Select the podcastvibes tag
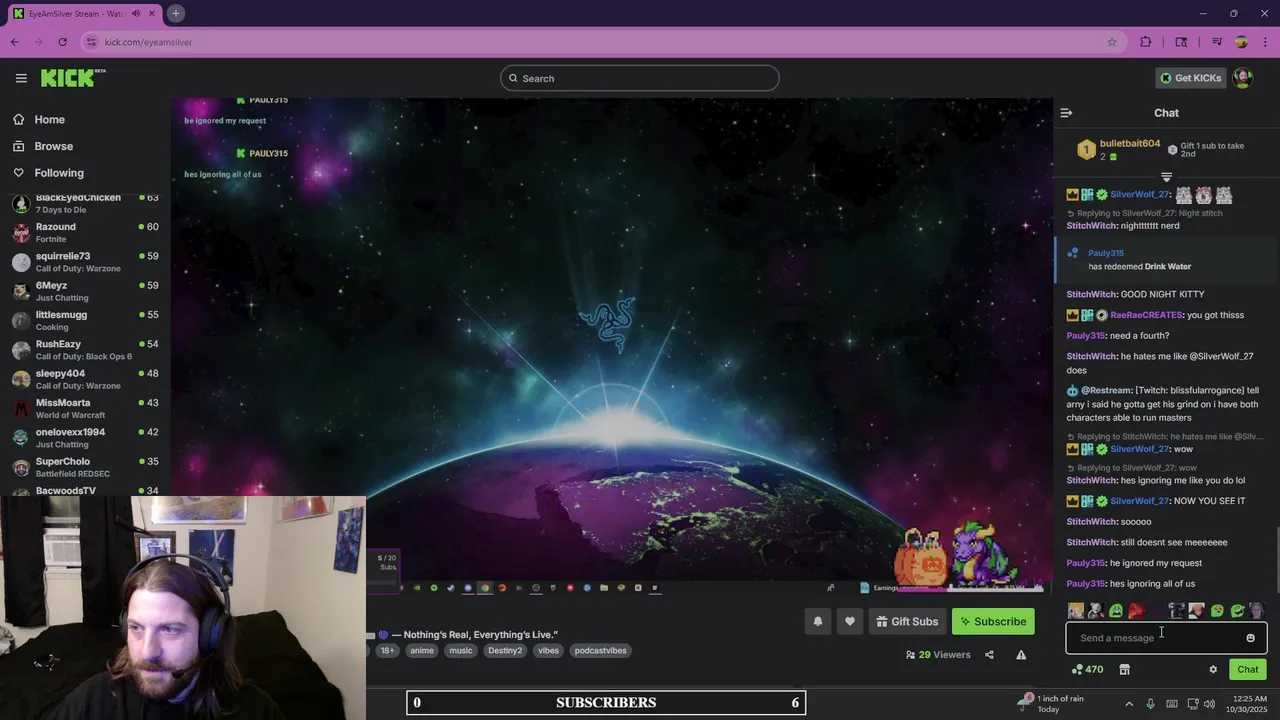This screenshot has width=1280, height=720. click(x=600, y=651)
